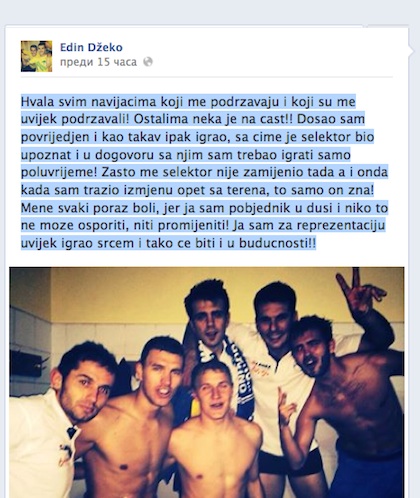Click the last line ending 'buducnosti!!'
The height and width of the screenshot is (498, 420).
(x=168, y=243)
